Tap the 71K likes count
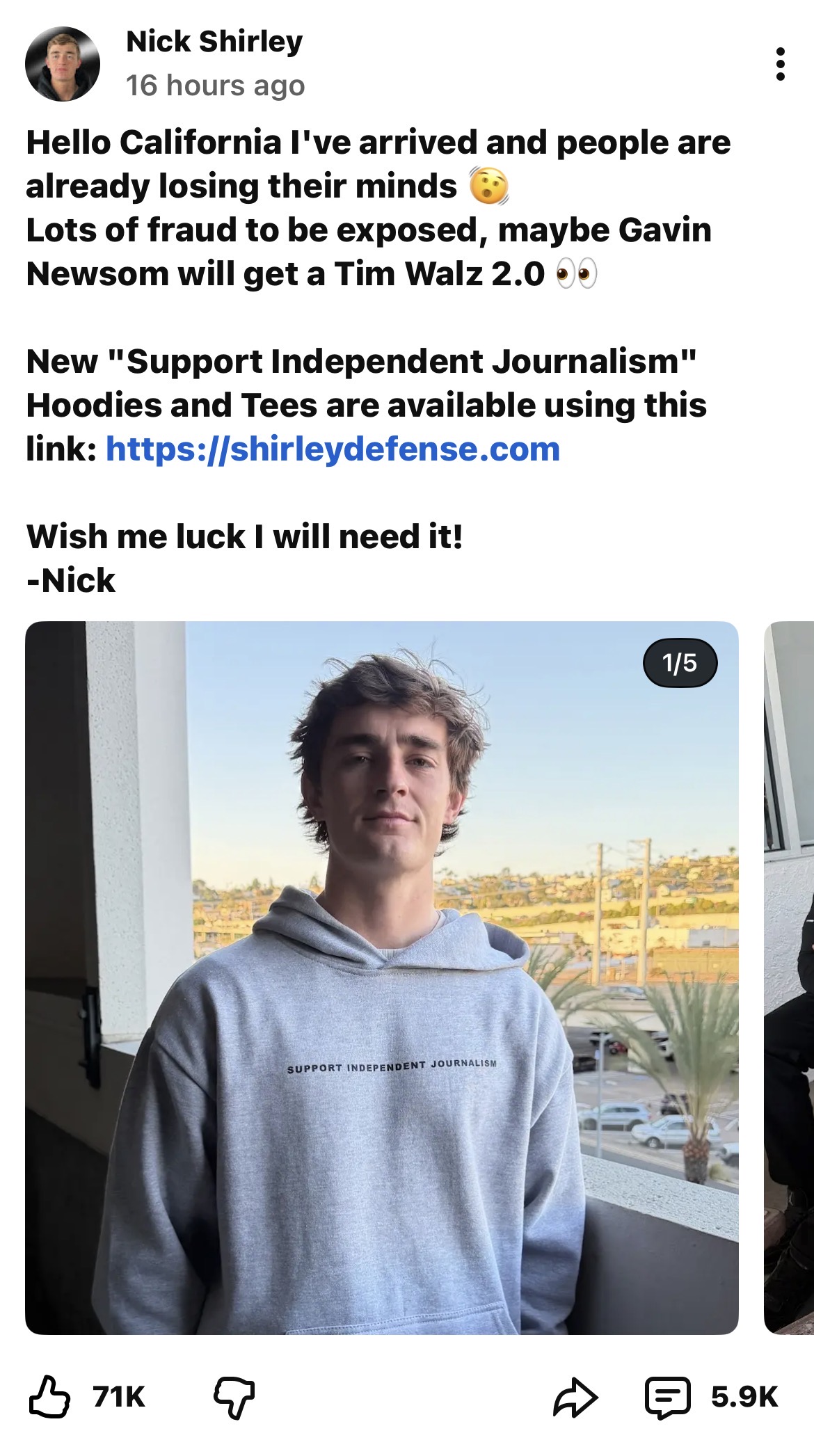The height and width of the screenshot is (1456, 814). 119,1397
